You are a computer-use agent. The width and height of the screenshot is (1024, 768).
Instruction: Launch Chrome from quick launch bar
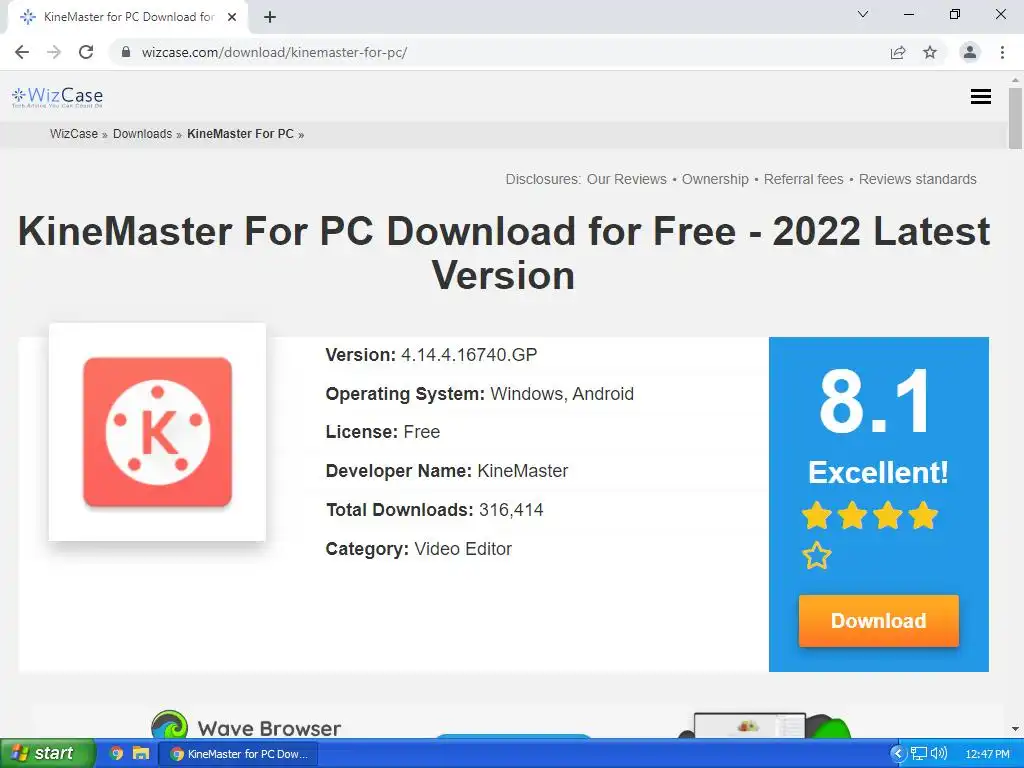click(x=117, y=753)
